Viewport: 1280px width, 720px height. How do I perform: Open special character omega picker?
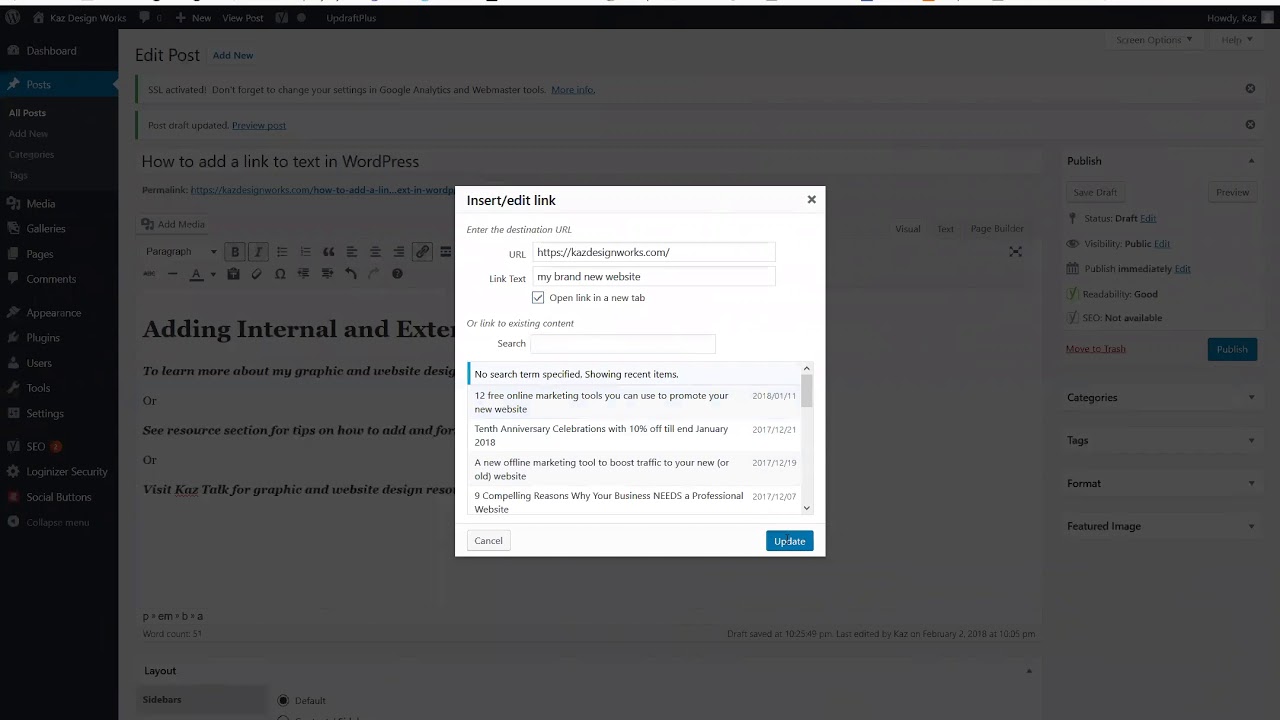(280, 274)
